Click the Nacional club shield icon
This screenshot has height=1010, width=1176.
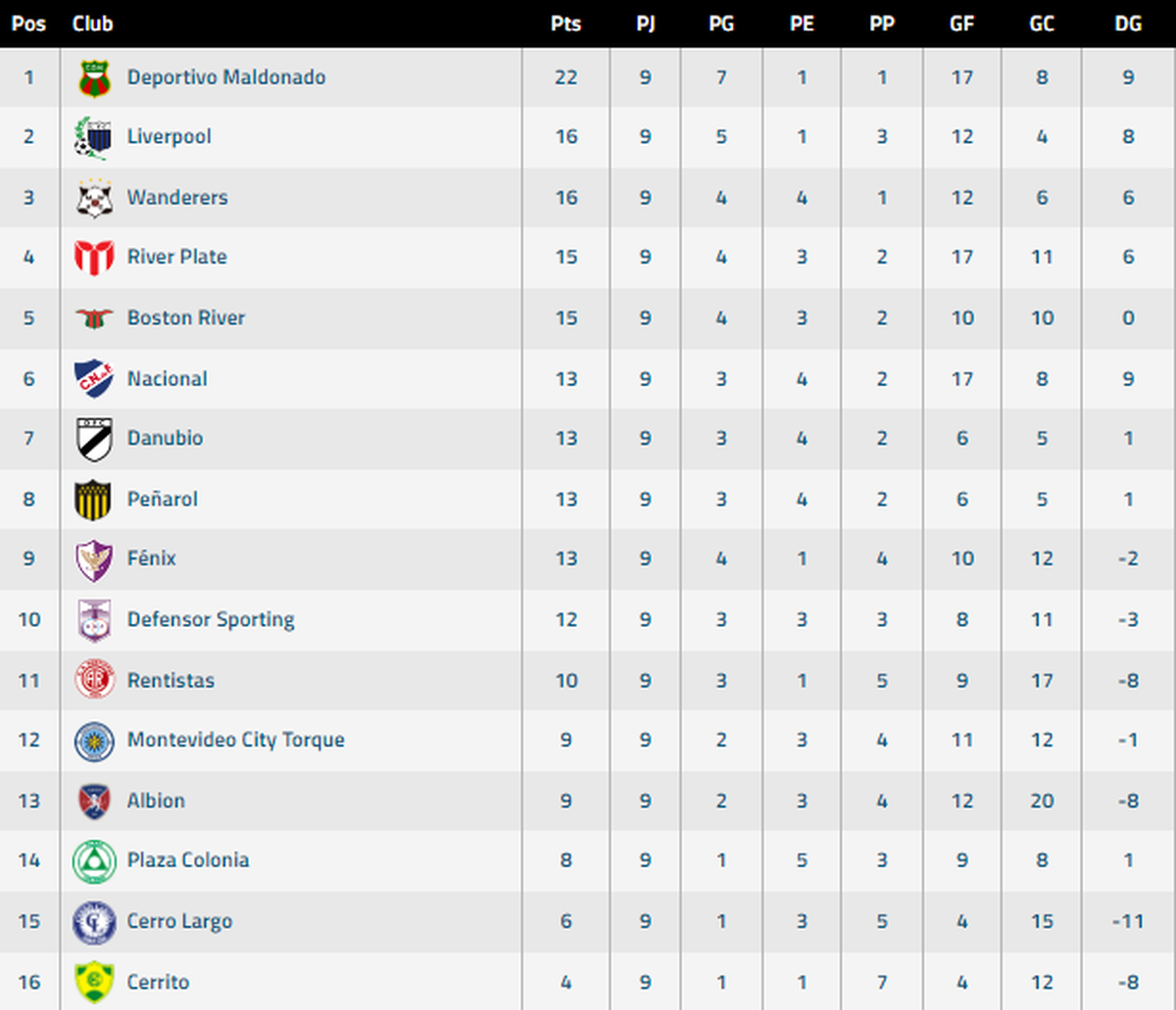coord(95,378)
